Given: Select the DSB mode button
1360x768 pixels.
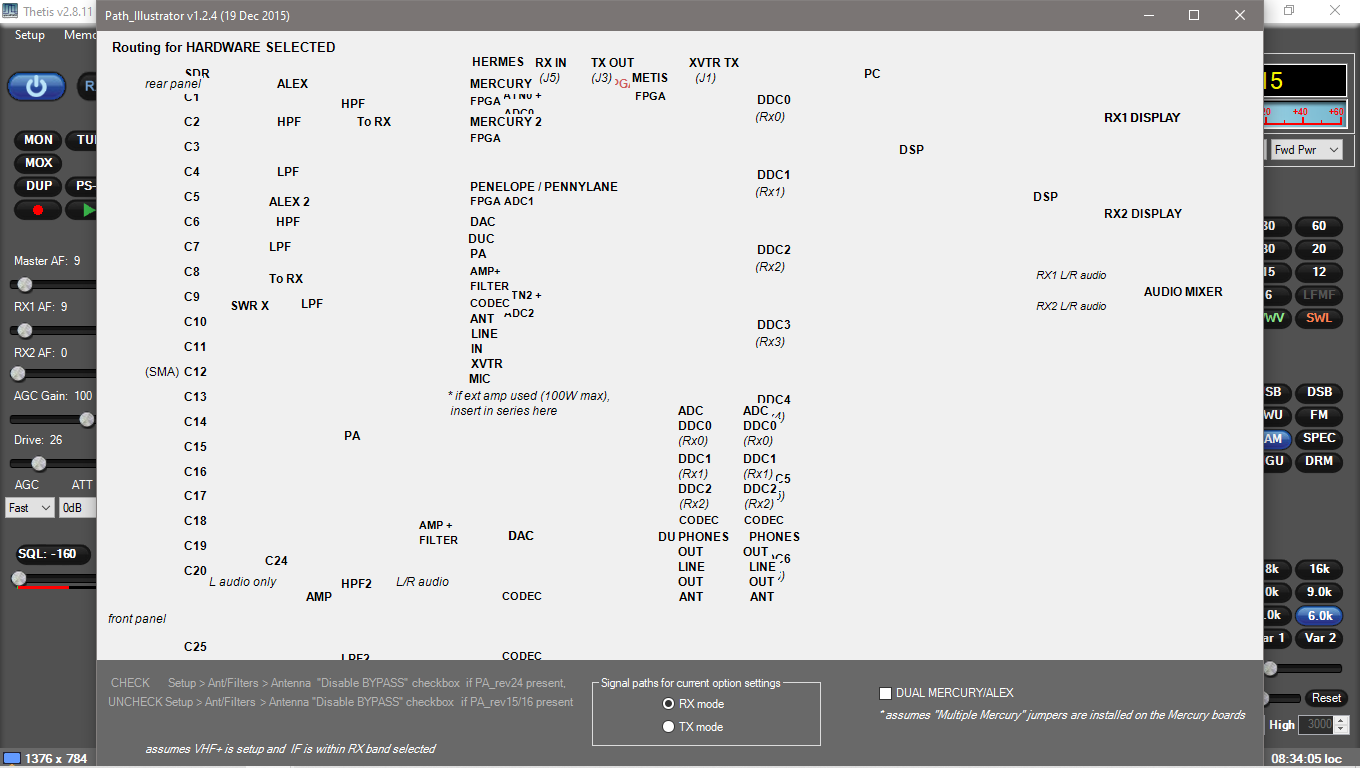Looking at the screenshot, I should point(1318,392).
